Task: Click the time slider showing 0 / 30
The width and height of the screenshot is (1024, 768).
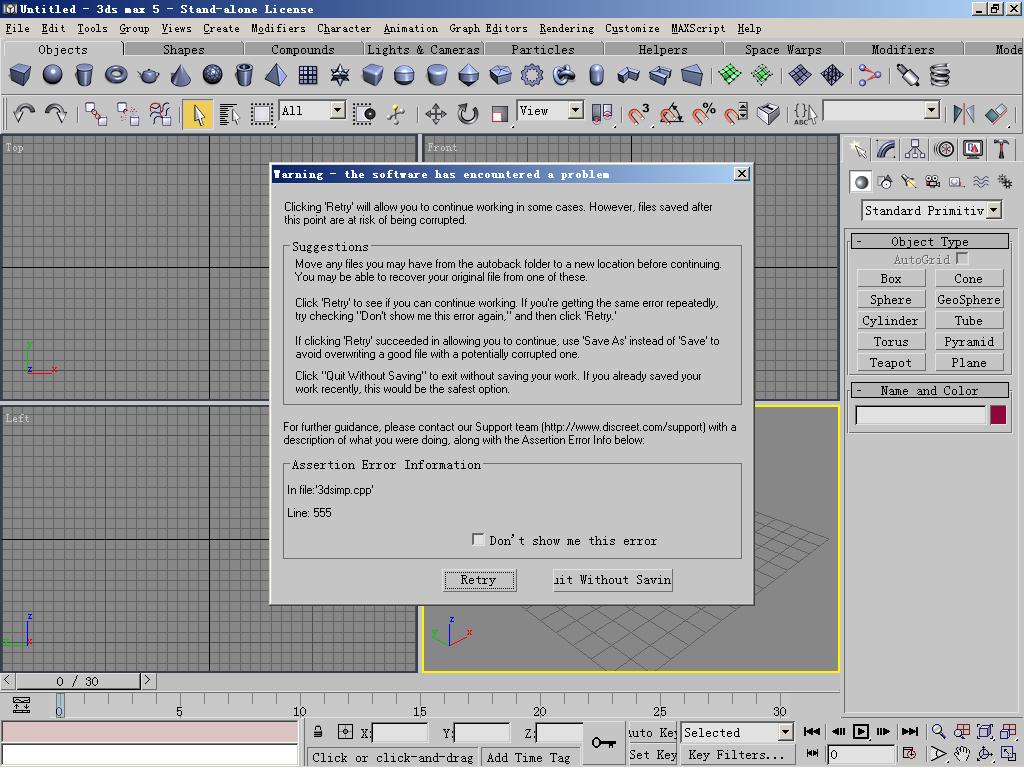Action: pos(77,681)
